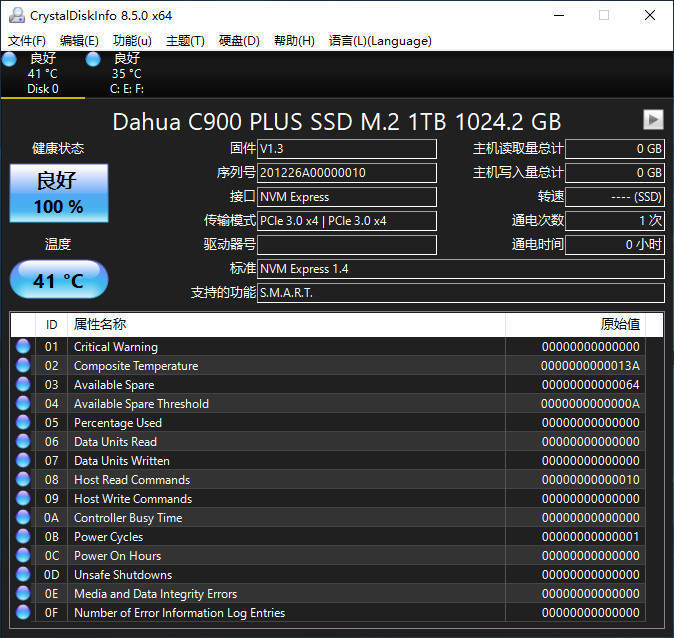Click the 通电次数 value 1 次
674x638 pixels.
pyautogui.click(x=615, y=221)
